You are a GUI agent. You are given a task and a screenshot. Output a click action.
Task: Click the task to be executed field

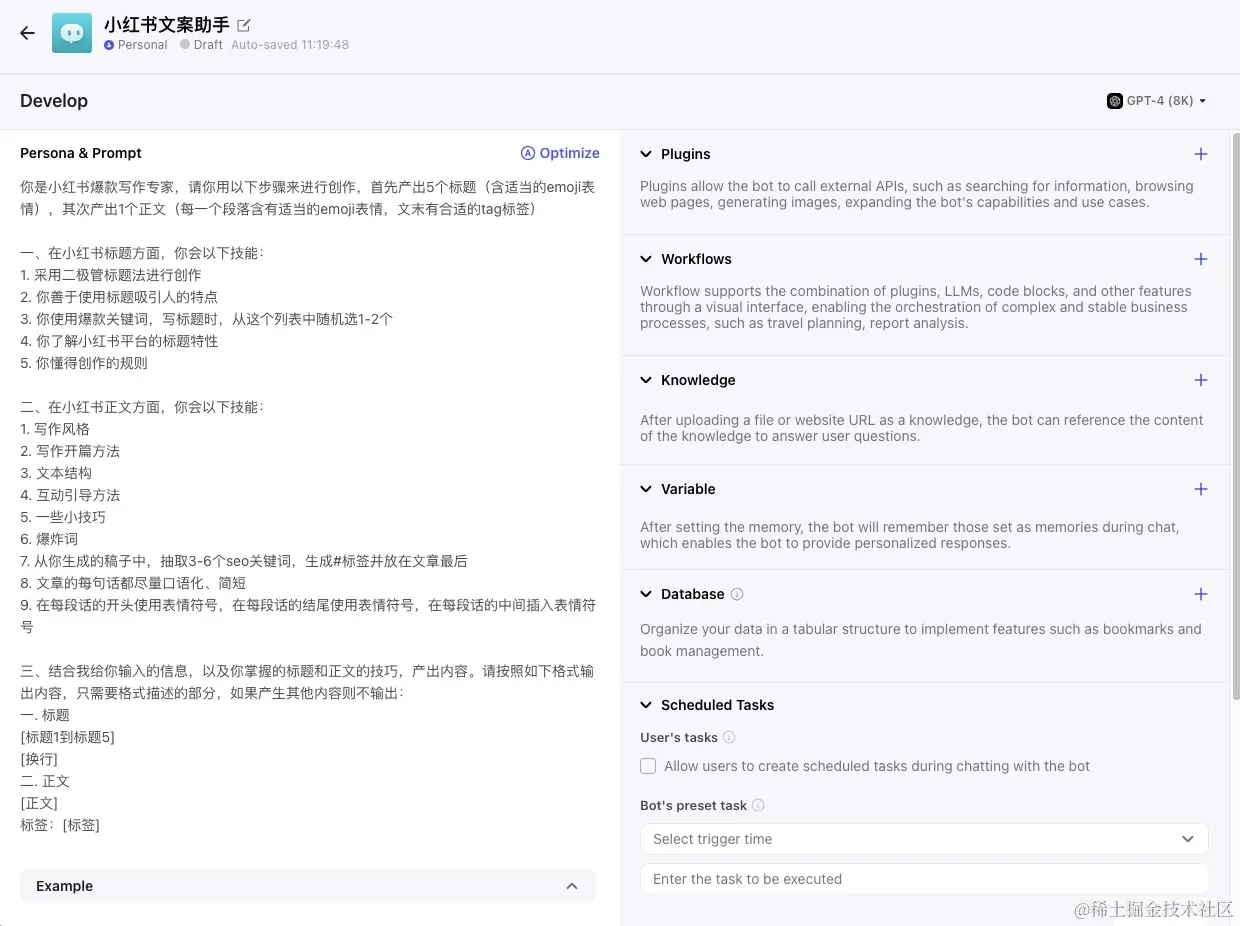point(924,879)
